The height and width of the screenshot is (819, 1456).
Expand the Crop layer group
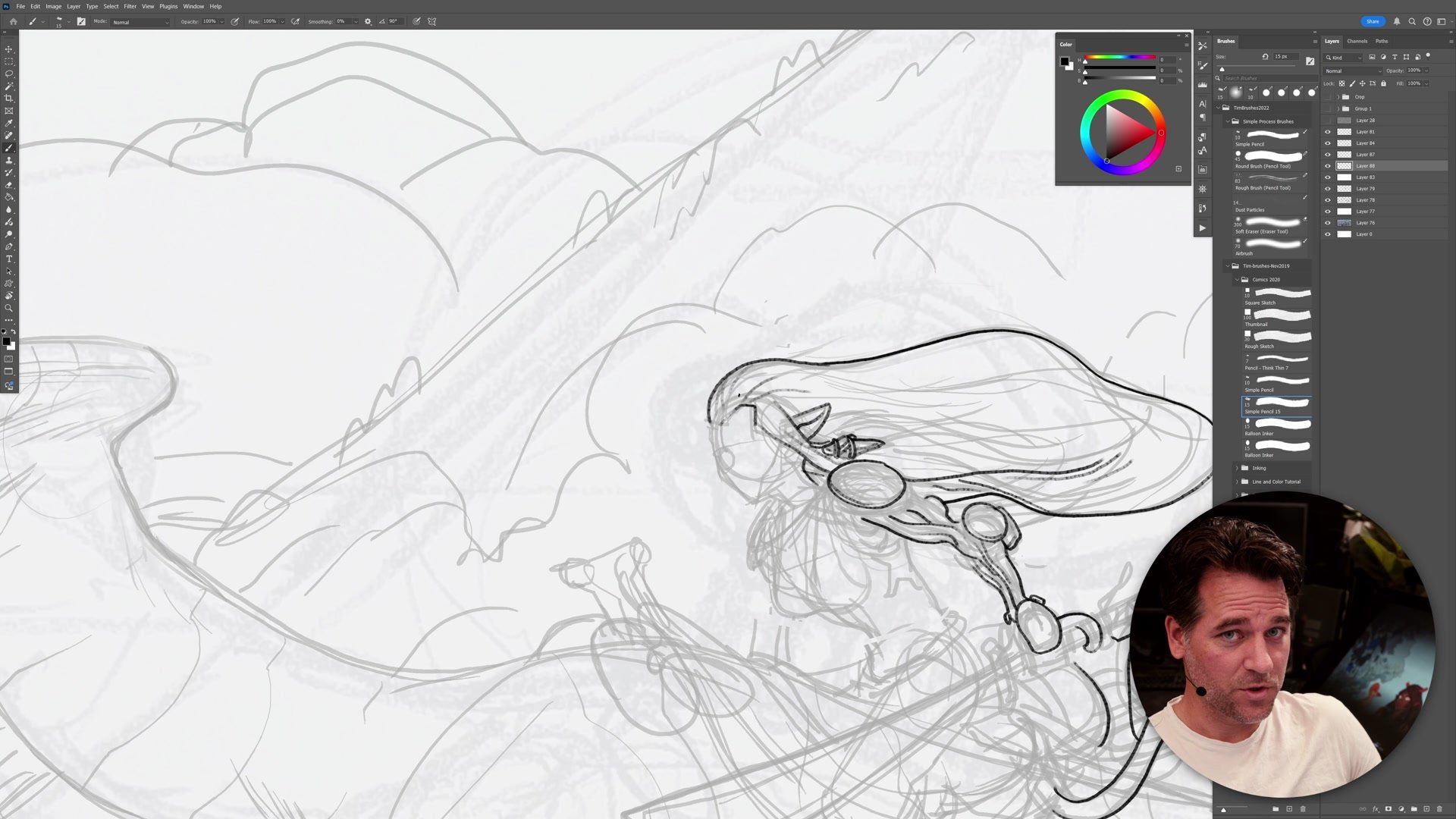(1338, 97)
